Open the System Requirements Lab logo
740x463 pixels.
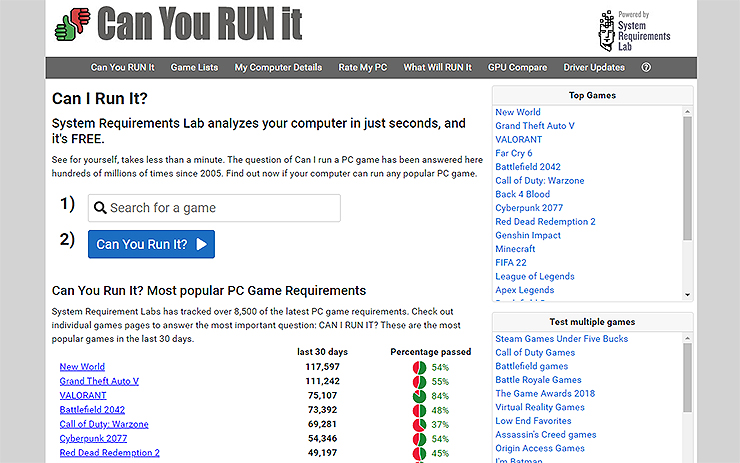(634, 31)
